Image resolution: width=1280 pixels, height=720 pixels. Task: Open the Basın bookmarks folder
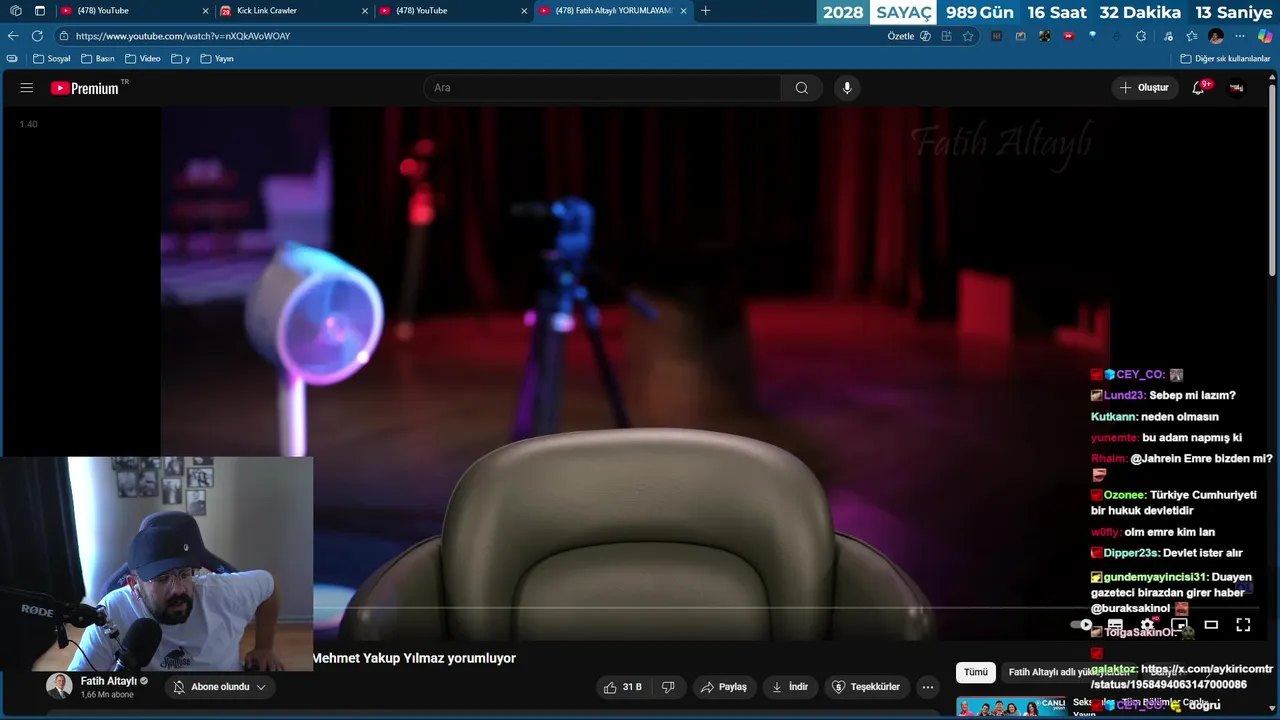pos(98,59)
